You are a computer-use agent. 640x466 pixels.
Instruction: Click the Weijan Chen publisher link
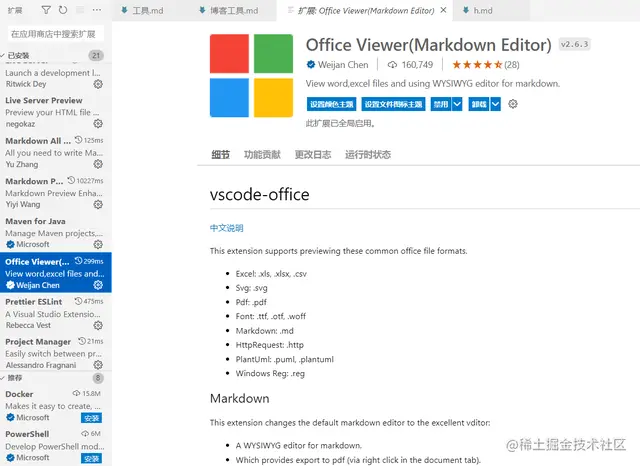point(343,64)
